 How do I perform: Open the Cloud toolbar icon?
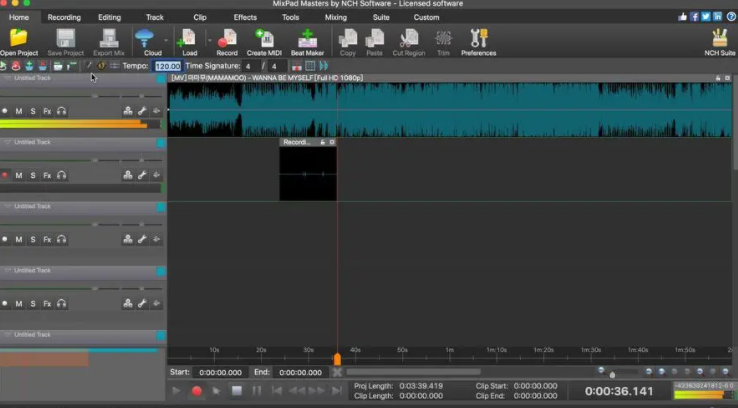(x=144, y=38)
